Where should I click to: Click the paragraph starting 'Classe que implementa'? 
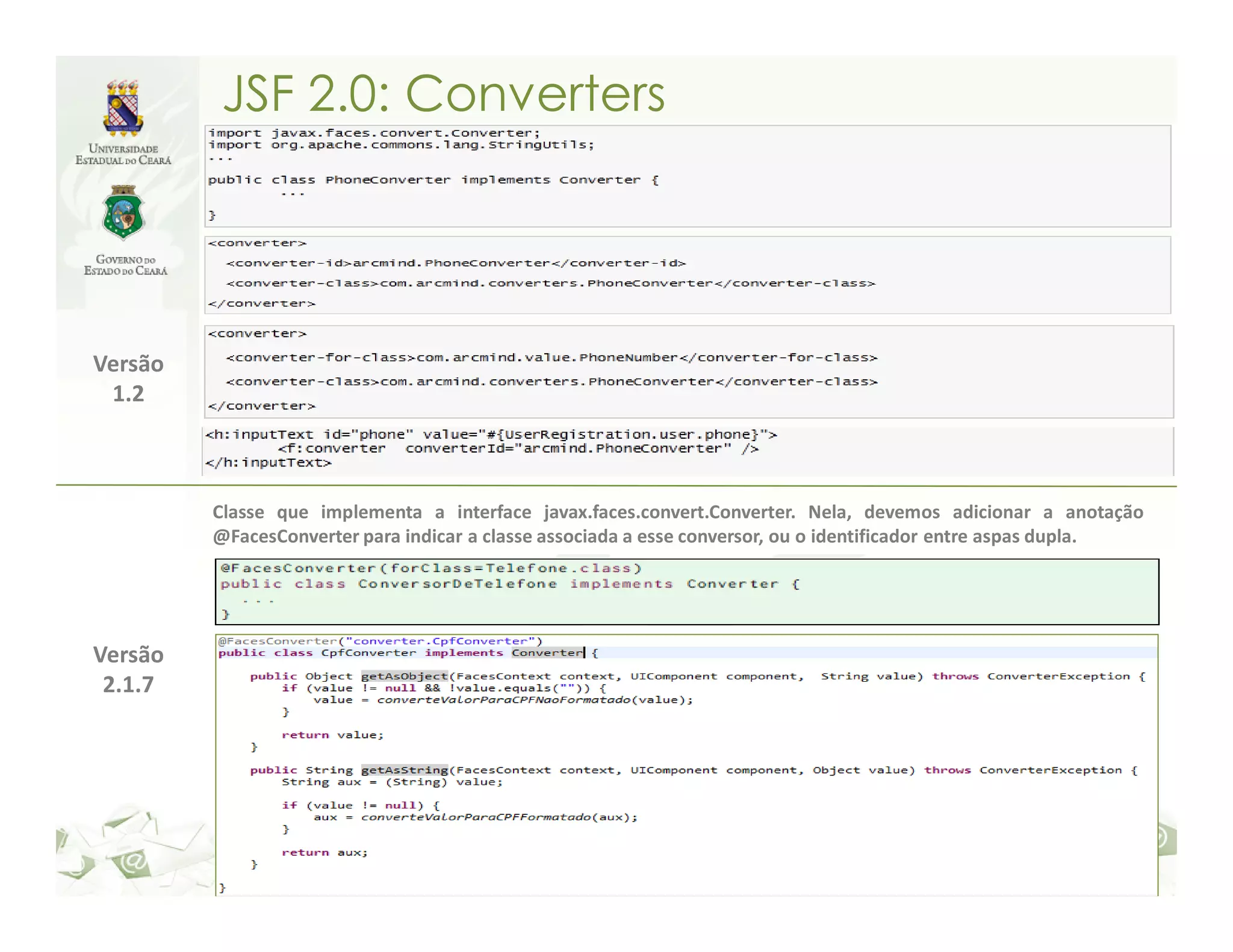pyautogui.click(x=678, y=524)
